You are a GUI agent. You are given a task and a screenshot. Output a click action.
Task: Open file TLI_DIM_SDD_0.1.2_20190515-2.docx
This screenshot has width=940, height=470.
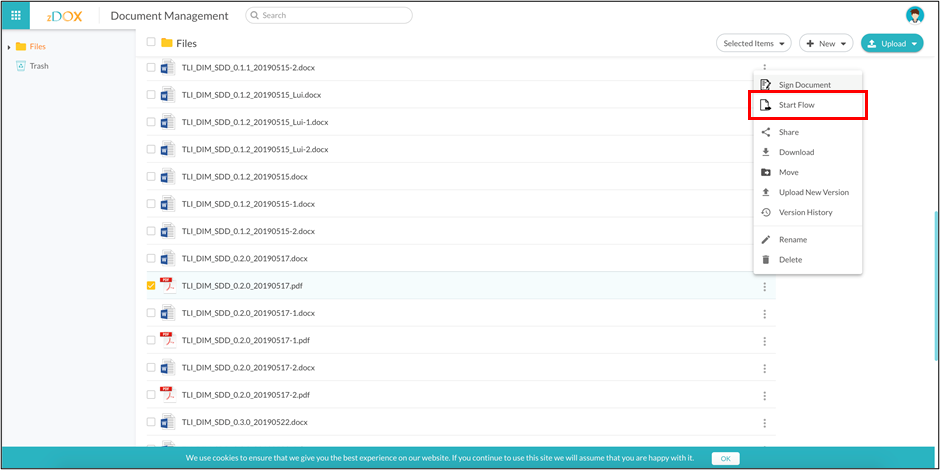point(248,231)
